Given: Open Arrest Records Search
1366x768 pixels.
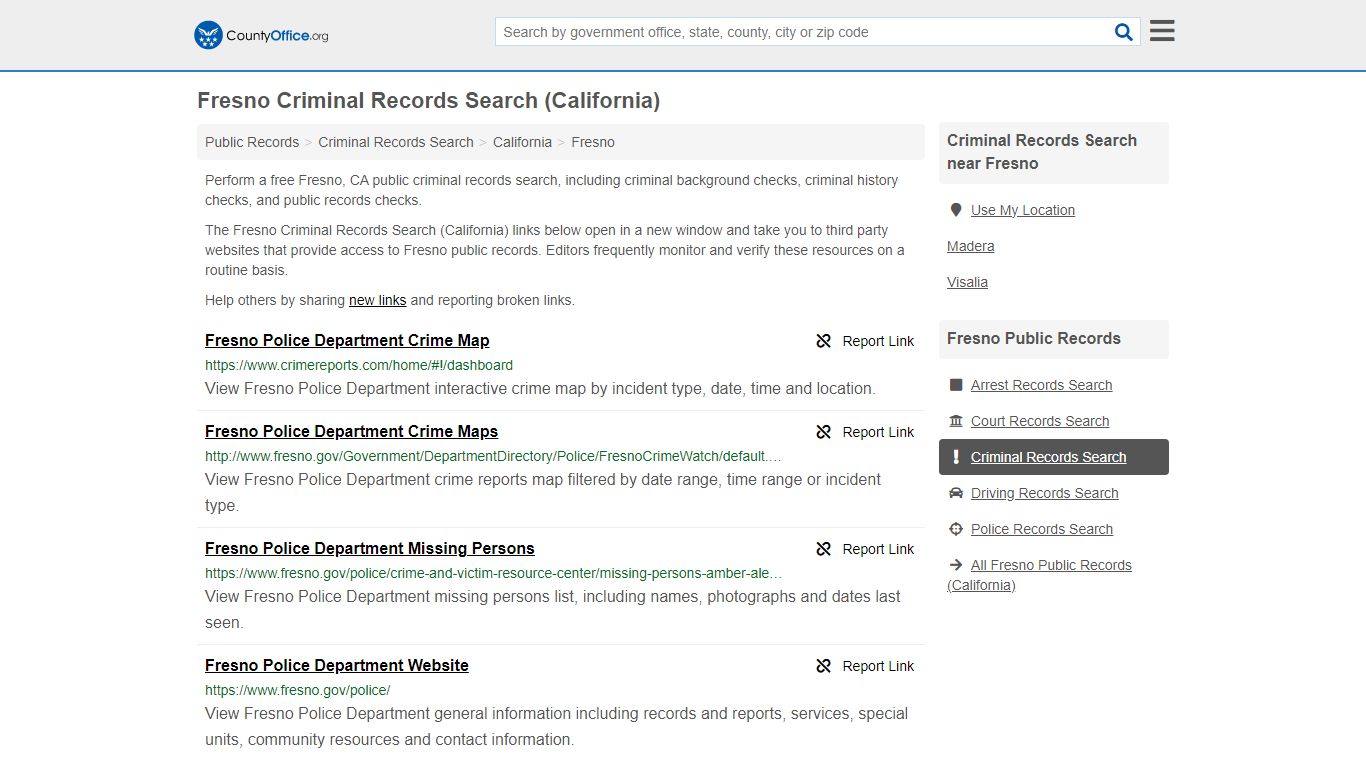Looking at the screenshot, I should tap(1041, 385).
